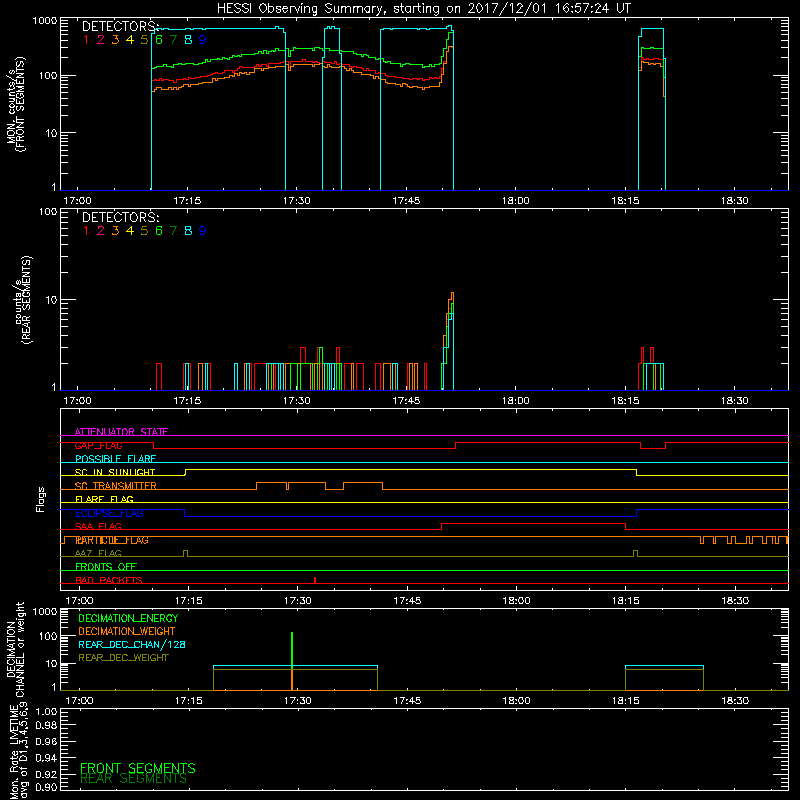Click the FLARE_FLAG label
This screenshot has height=800, width=800.
(x=104, y=499)
